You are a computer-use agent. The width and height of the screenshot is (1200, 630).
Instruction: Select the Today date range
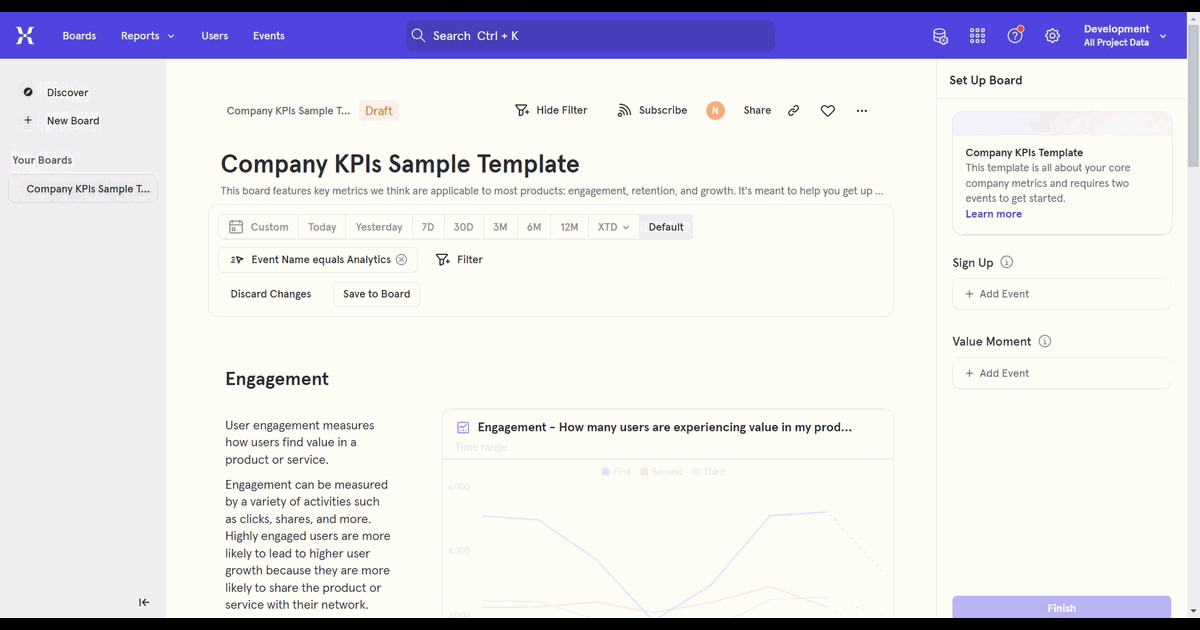[322, 227]
